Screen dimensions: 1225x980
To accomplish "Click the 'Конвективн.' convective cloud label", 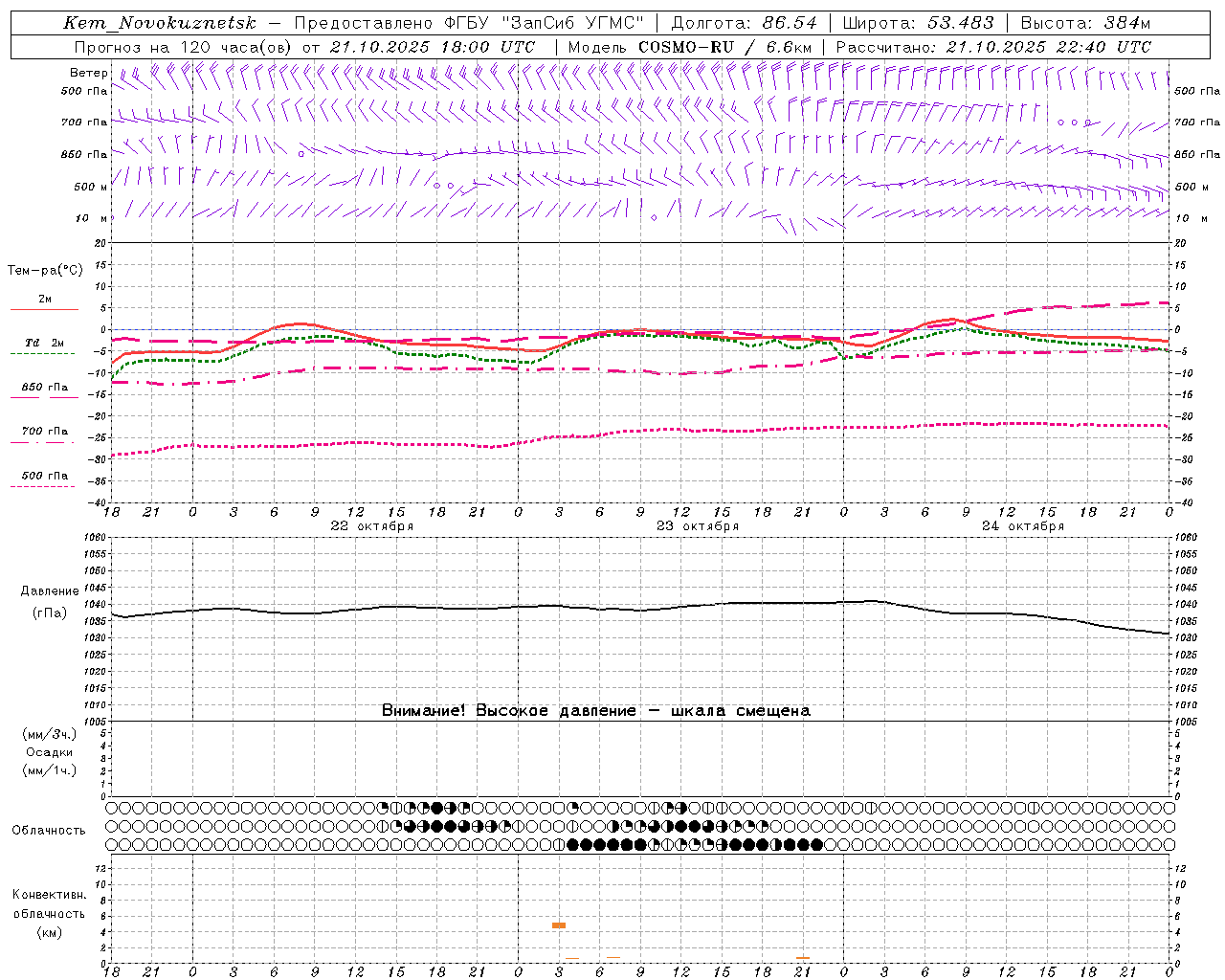I will pyautogui.click(x=50, y=895).
